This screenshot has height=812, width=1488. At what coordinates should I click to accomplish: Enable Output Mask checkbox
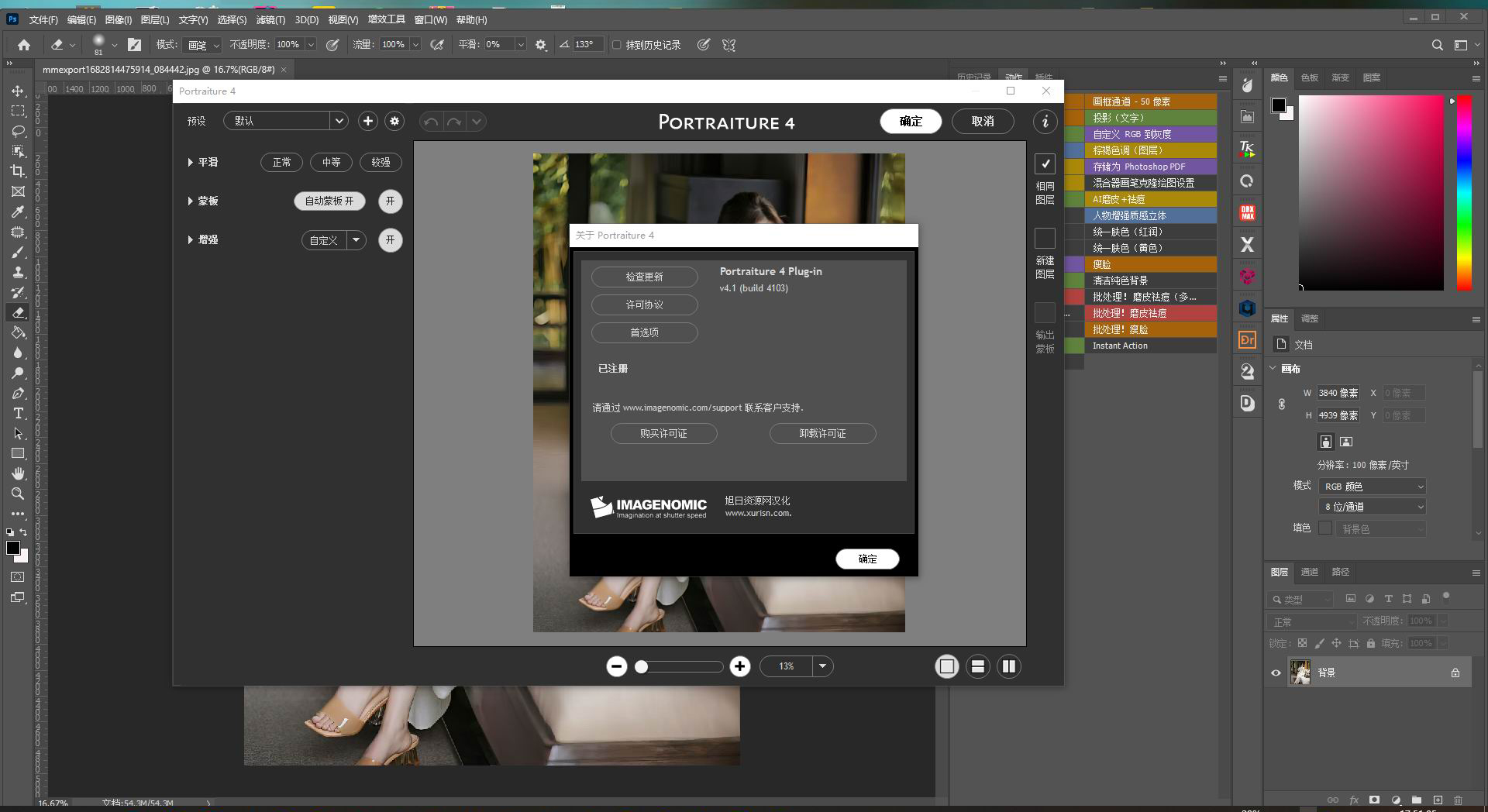click(1045, 312)
